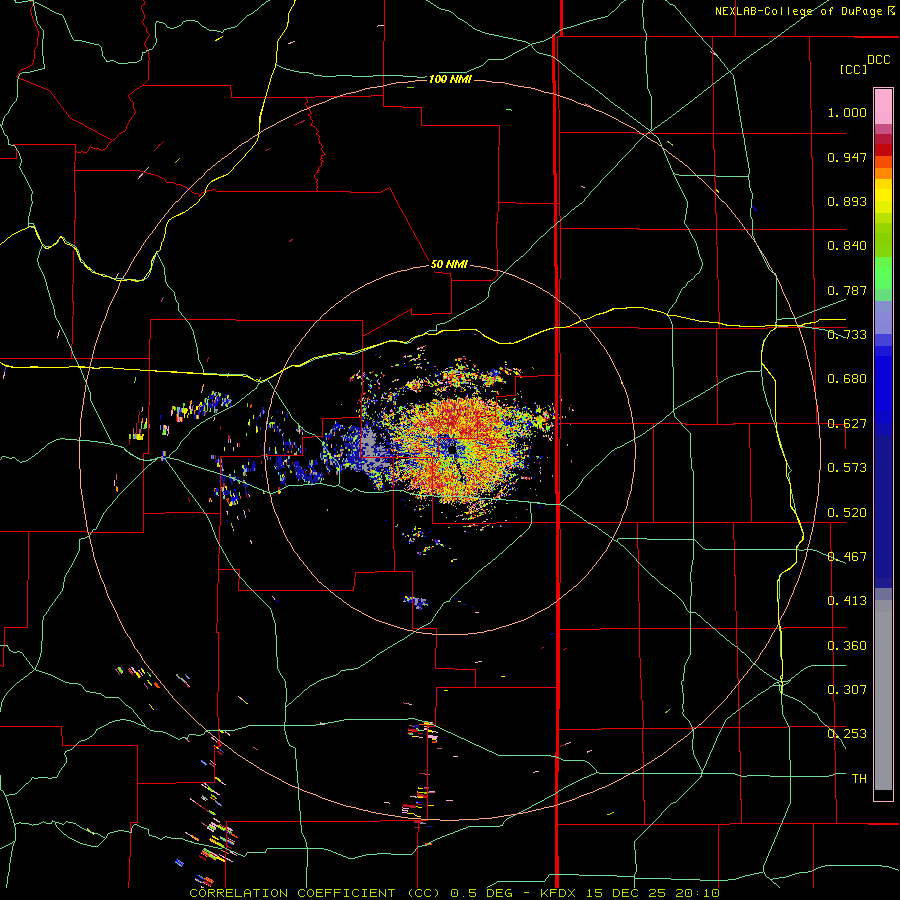
Task: Select the 0.307 value on the color scale
Action: [847, 690]
